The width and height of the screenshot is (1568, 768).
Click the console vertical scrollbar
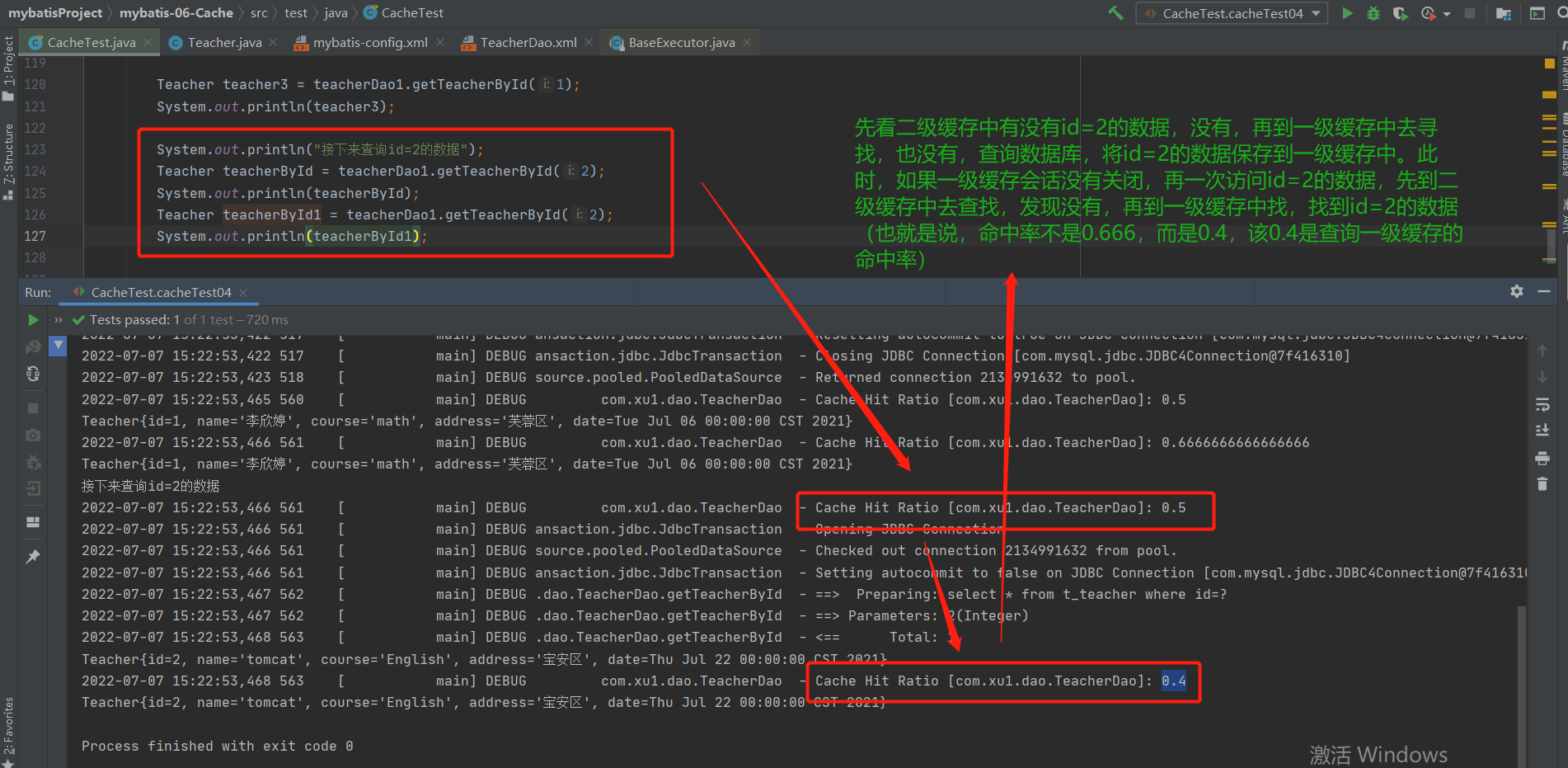[x=1521, y=685]
